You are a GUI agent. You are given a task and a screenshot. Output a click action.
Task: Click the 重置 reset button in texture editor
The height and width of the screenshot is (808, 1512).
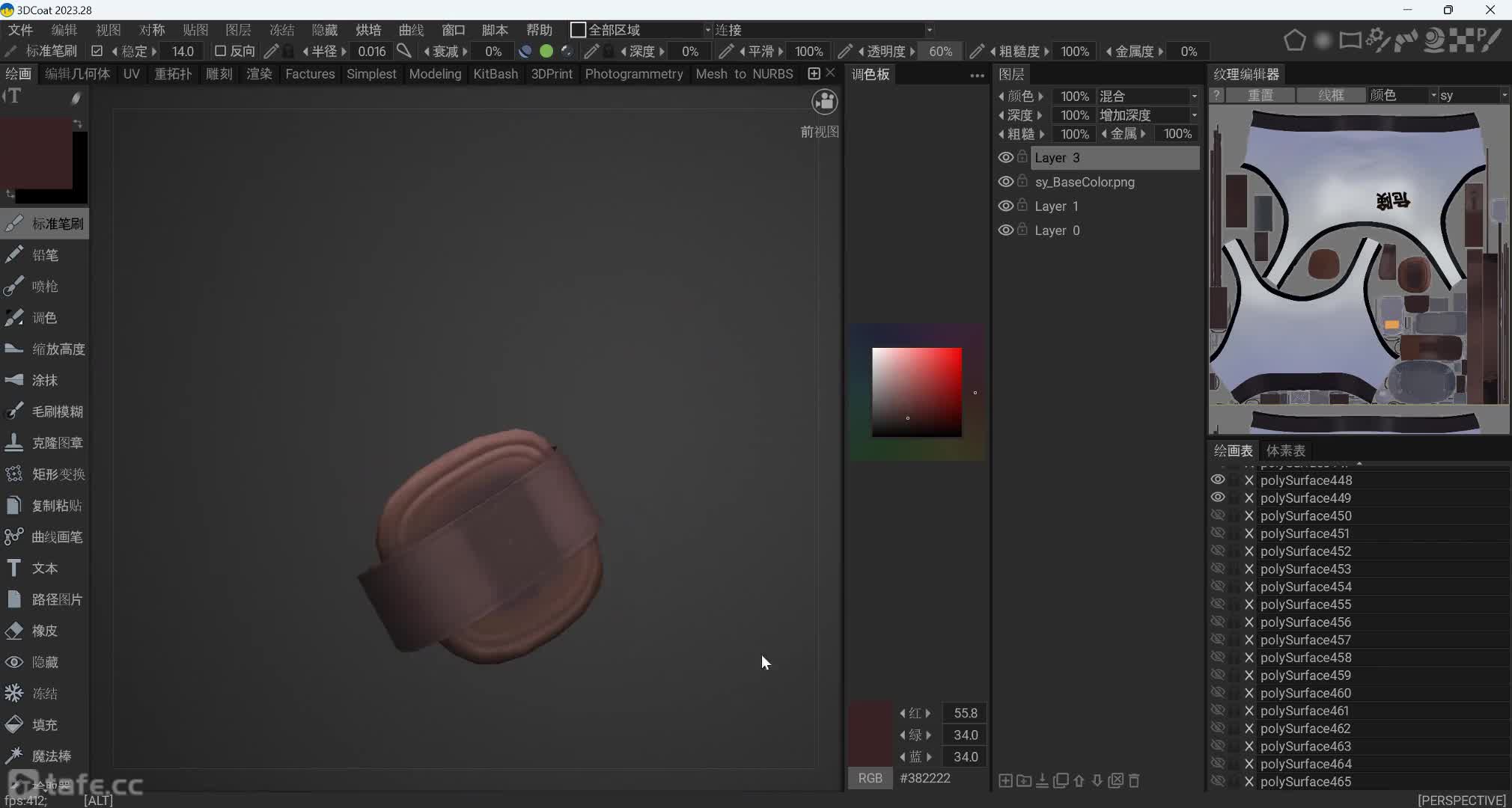pyautogui.click(x=1260, y=95)
